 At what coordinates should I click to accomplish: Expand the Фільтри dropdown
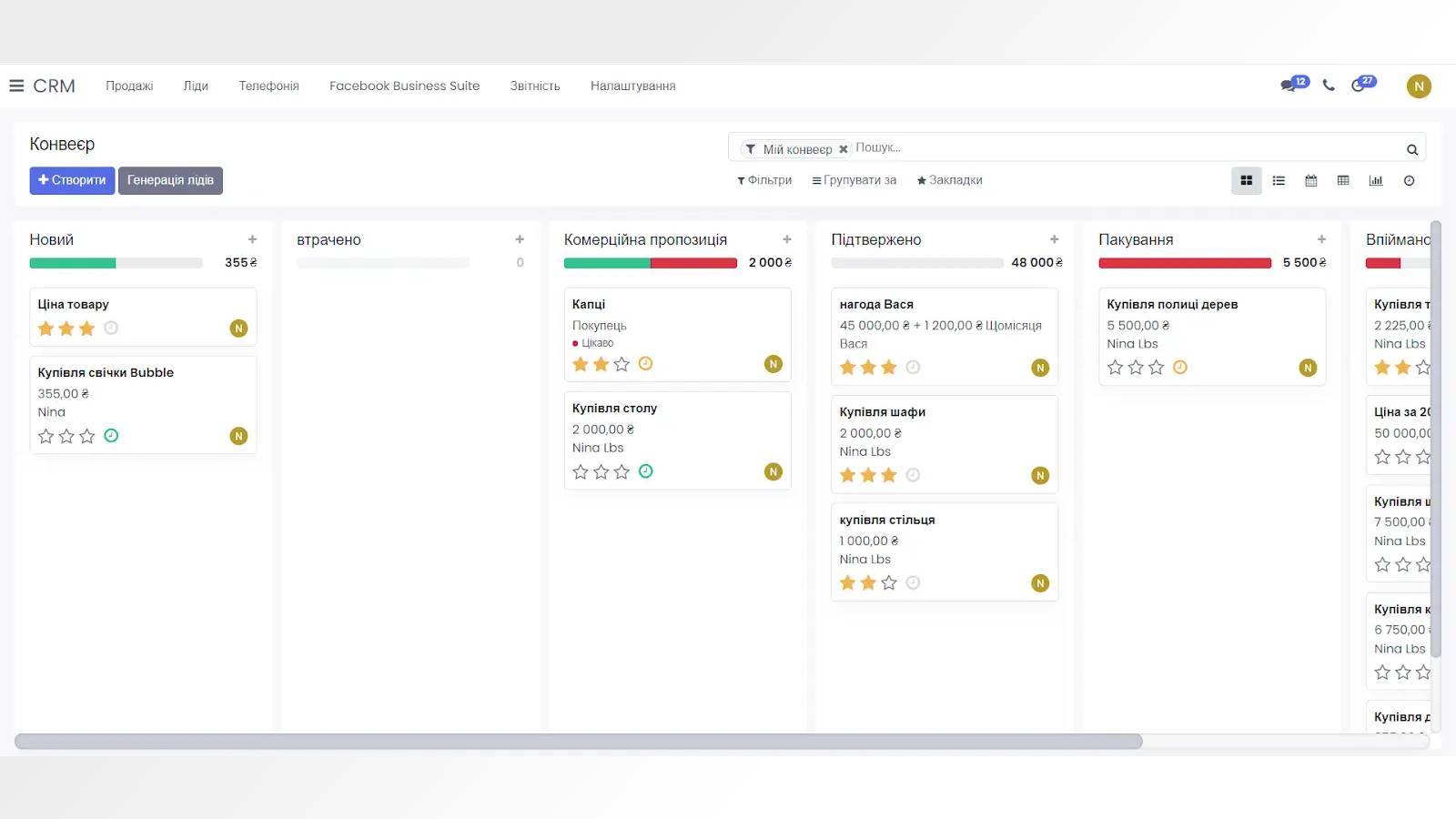point(764,180)
